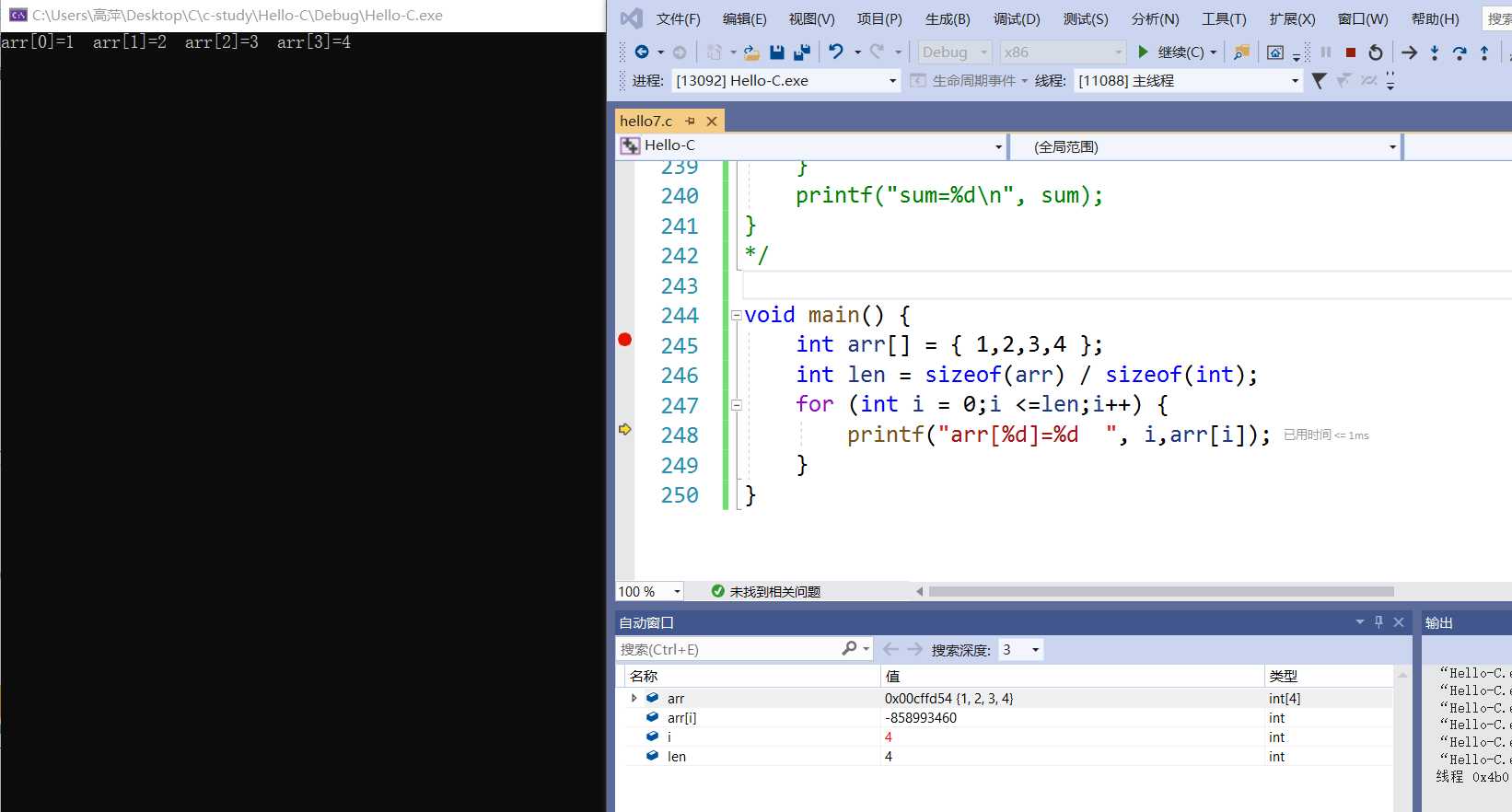
Task: Click the green Continue play icon
Action: 1143,52
